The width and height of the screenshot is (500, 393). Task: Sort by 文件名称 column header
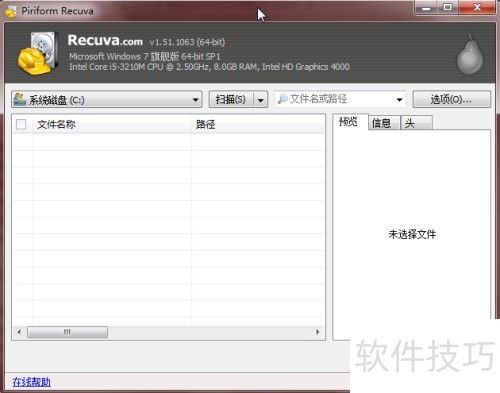(112, 124)
